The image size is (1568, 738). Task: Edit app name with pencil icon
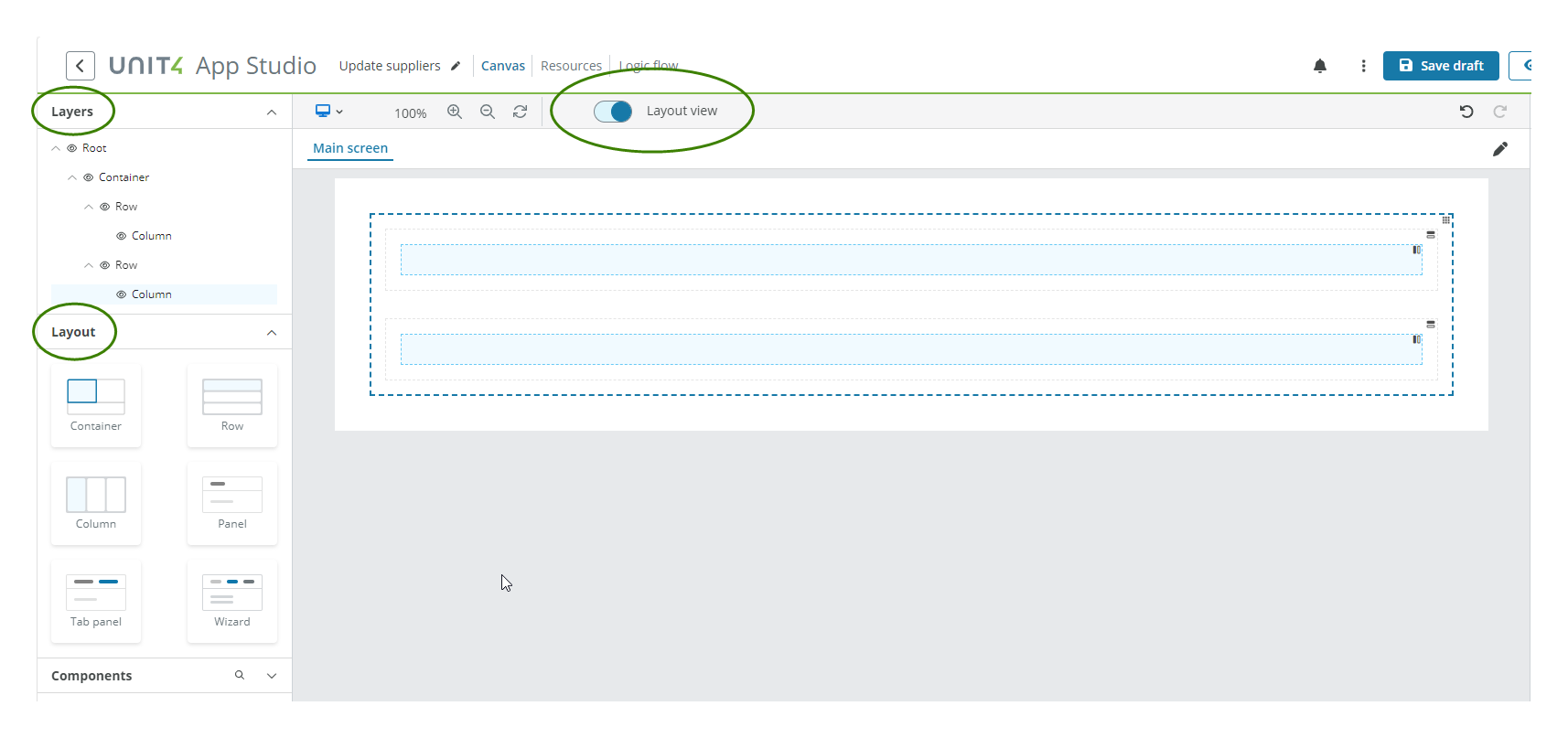coord(456,66)
